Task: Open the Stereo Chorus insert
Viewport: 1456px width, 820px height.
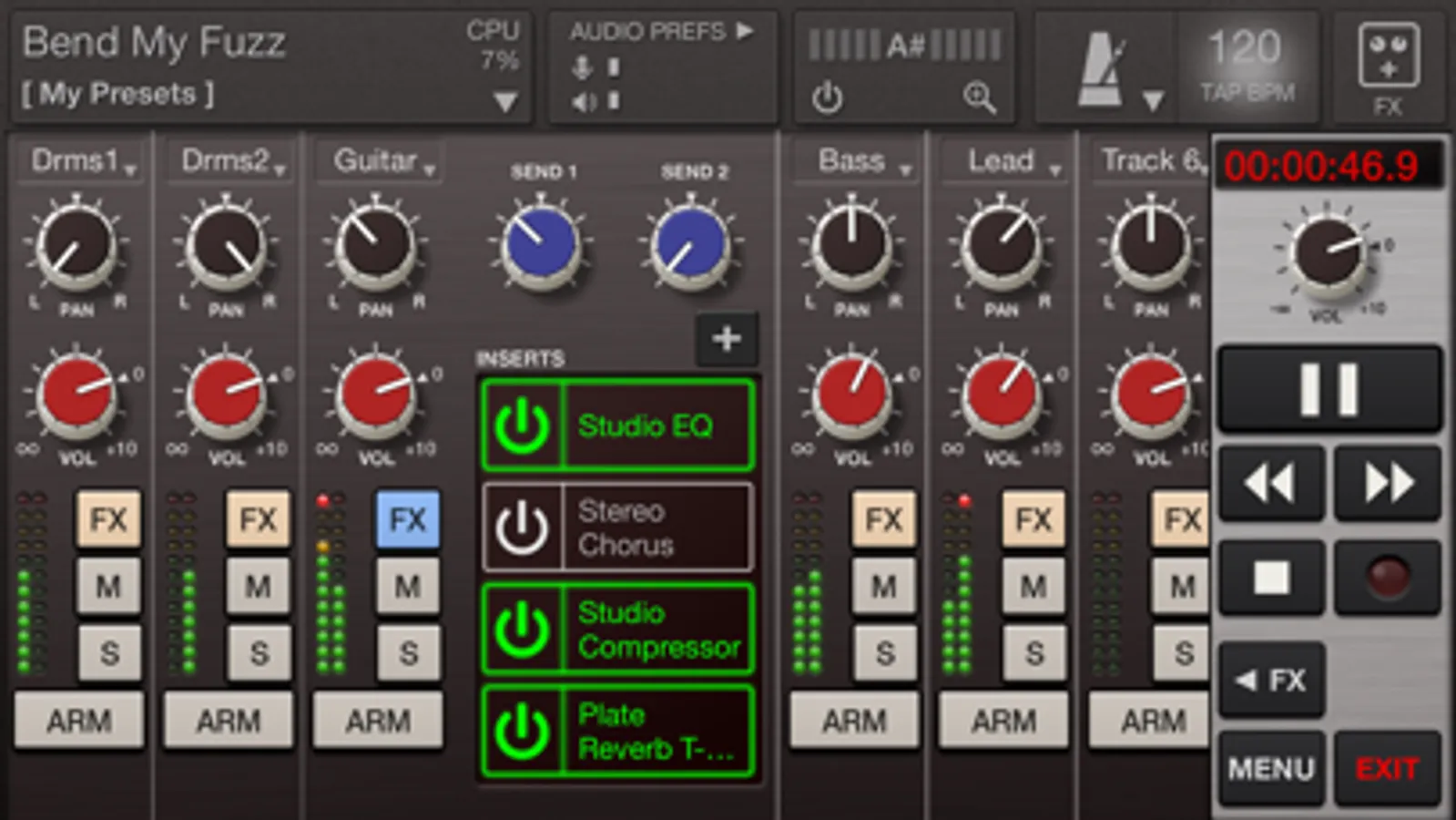Action: click(x=657, y=528)
